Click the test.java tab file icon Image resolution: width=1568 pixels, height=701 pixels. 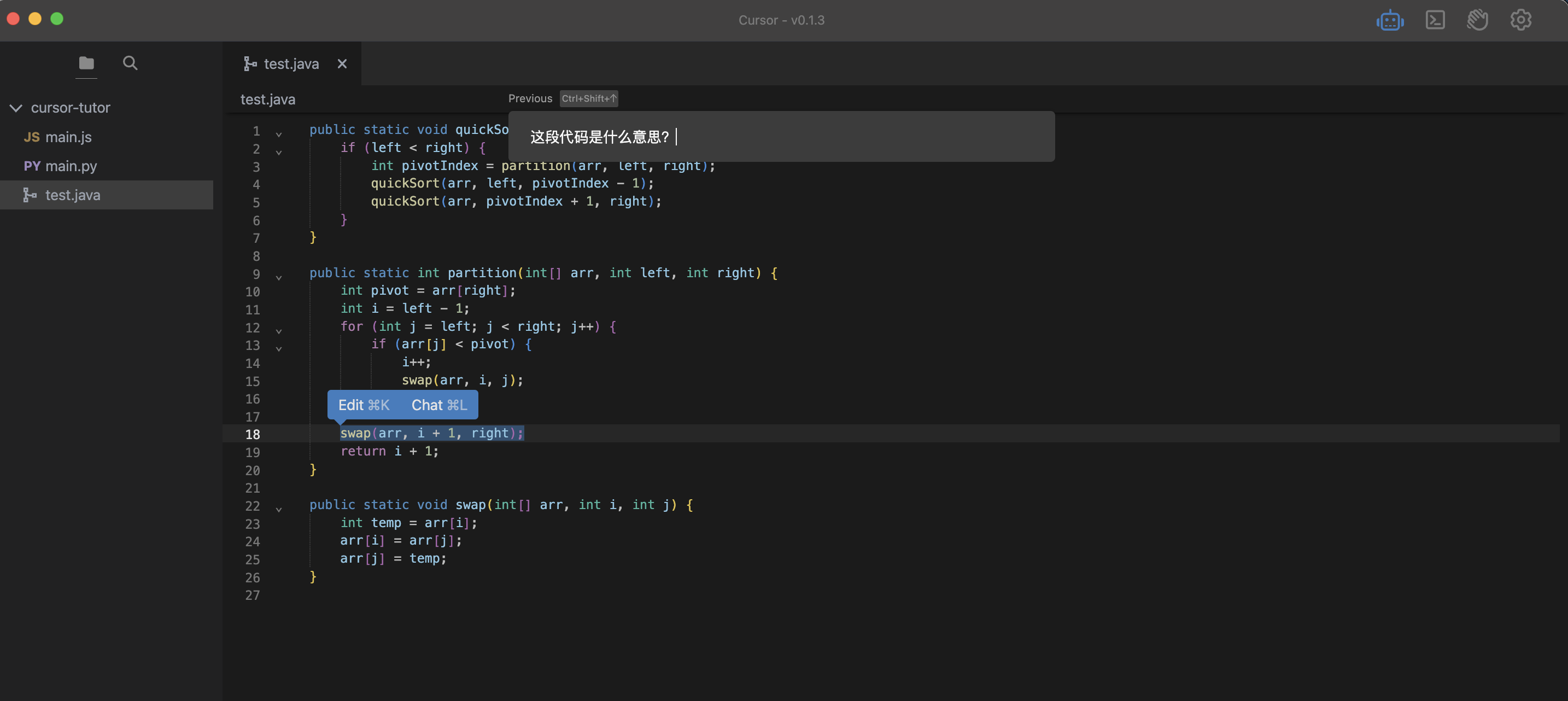tap(250, 64)
